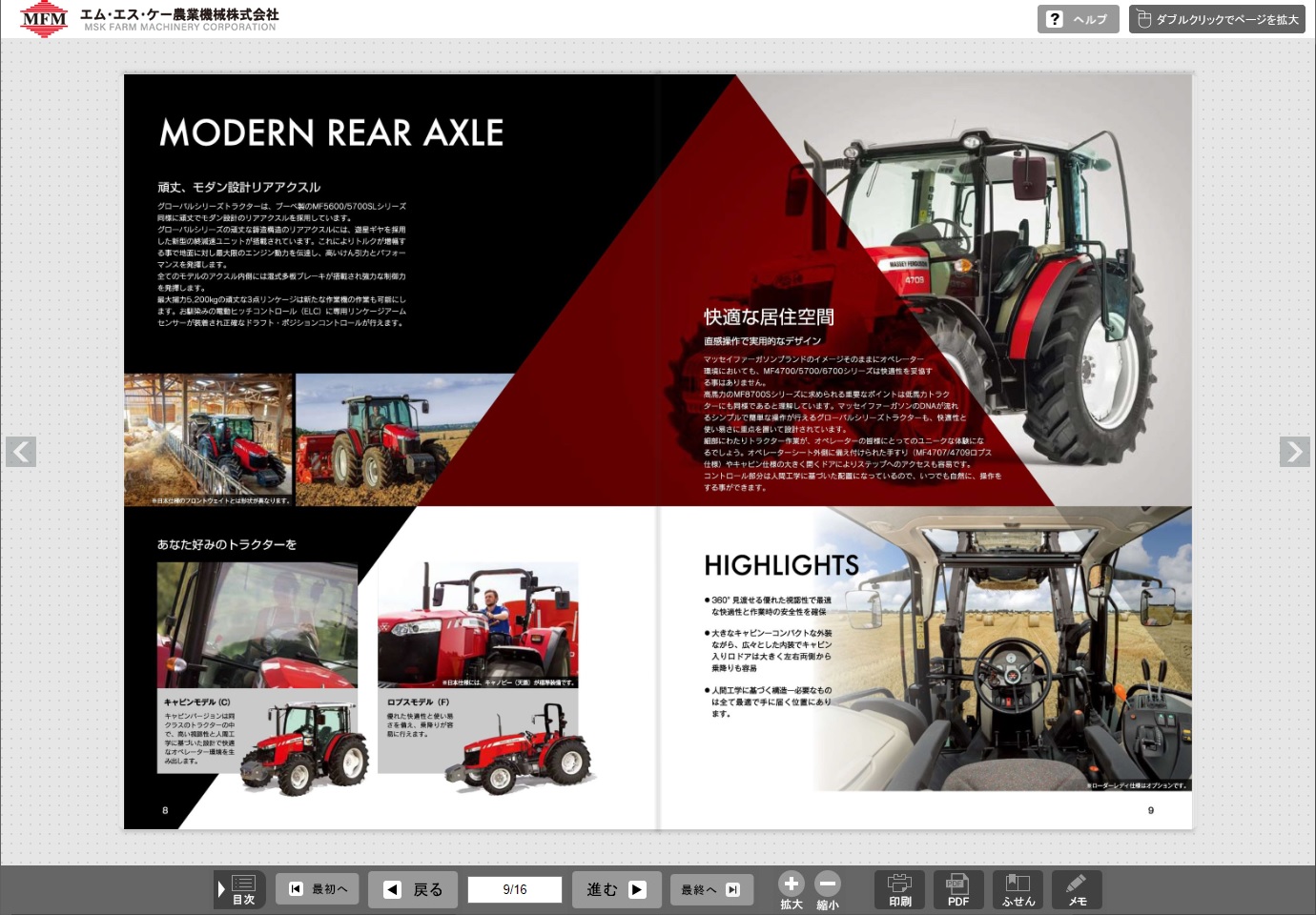Screen dimensions: 1316x915
Task: Click the あなた好みのトラクターを heading
Action: tap(227, 544)
